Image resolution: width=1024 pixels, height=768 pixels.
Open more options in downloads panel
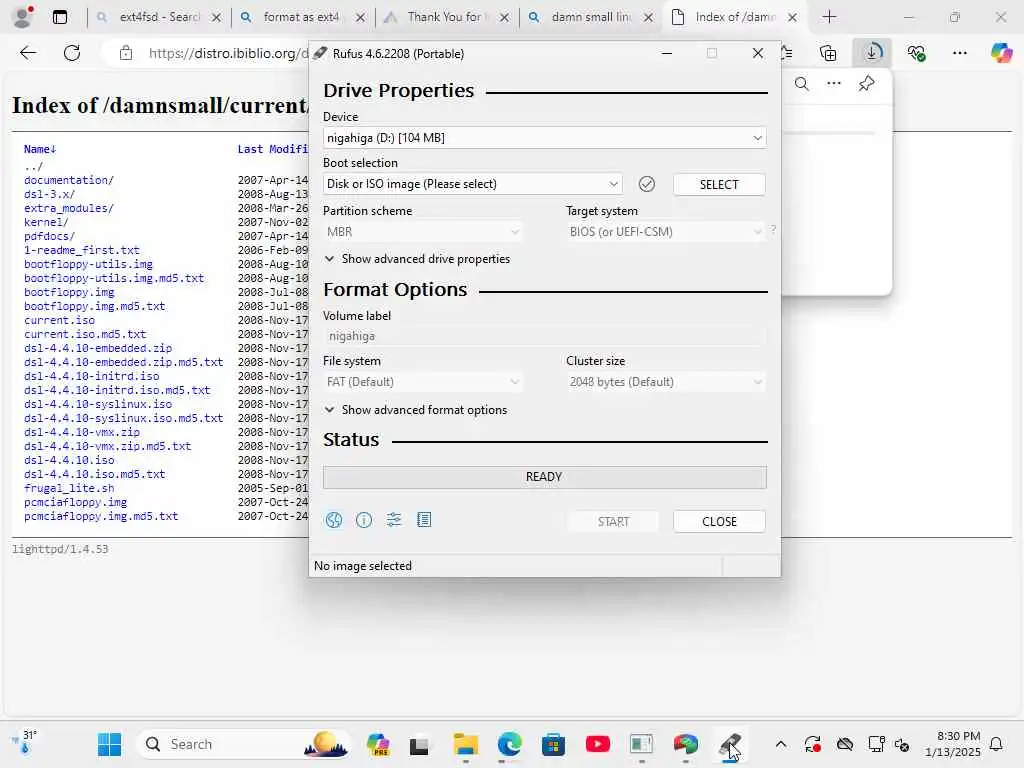tap(834, 84)
